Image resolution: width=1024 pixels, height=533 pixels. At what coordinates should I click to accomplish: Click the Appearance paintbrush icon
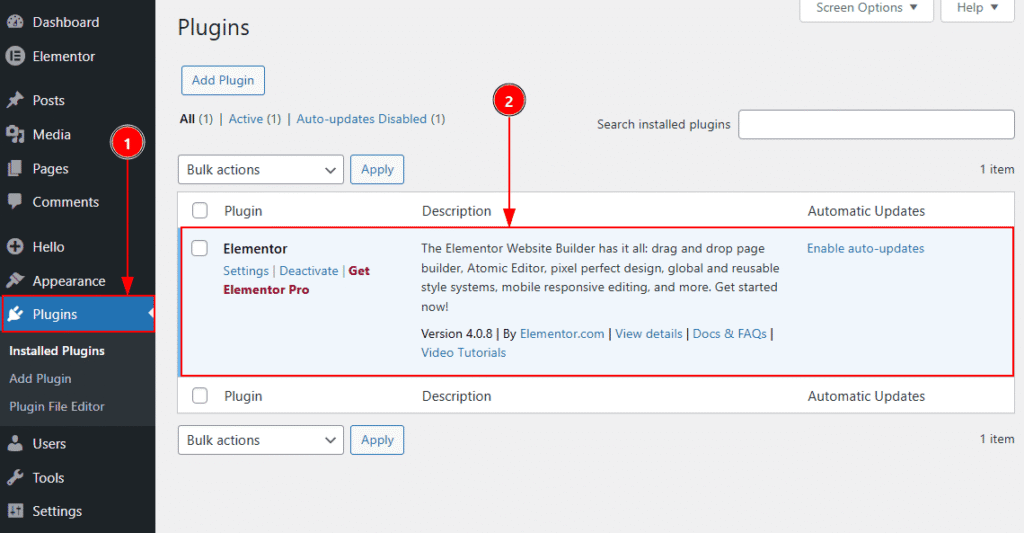coord(15,281)
